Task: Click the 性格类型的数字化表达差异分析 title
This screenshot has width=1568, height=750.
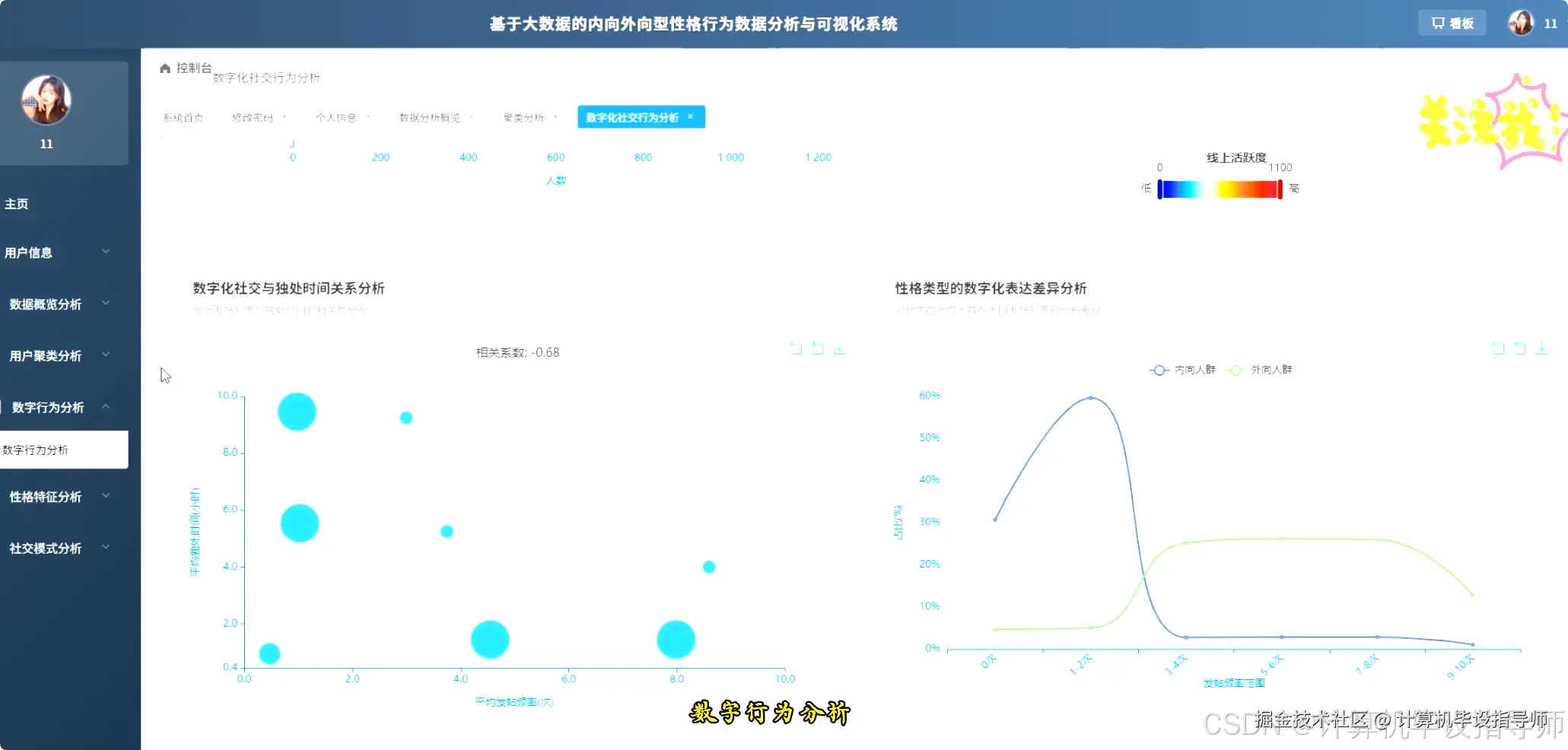Action: coord(991,288)
